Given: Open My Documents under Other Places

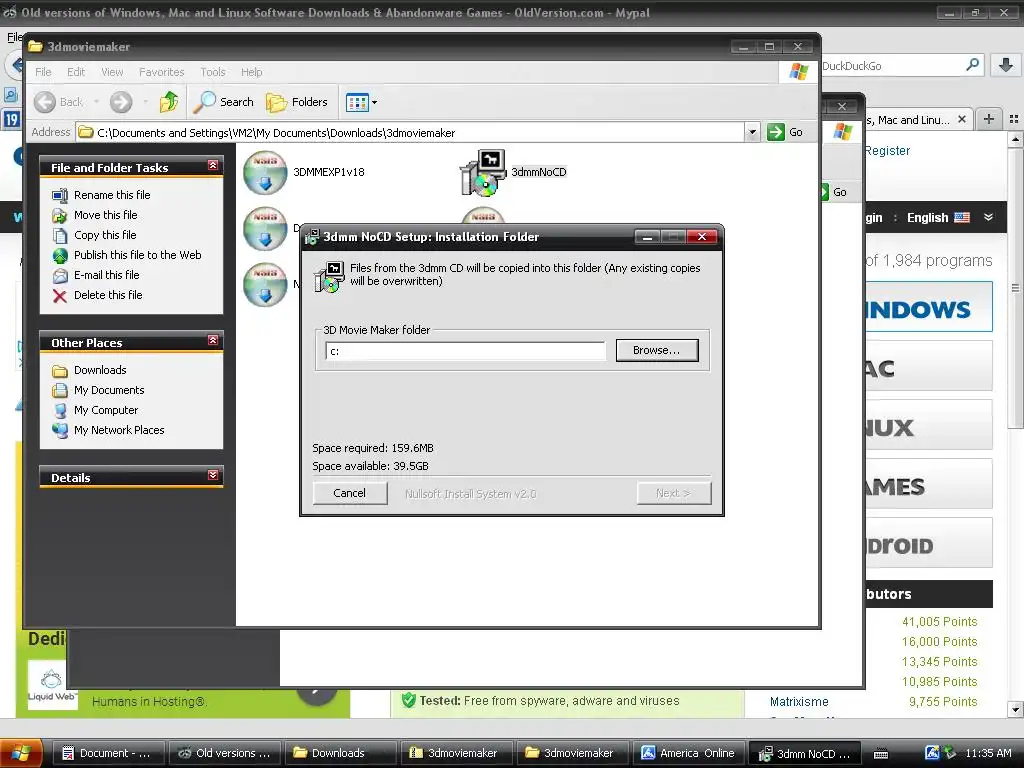Looking at the screenshot, I should tap(109, 390).
